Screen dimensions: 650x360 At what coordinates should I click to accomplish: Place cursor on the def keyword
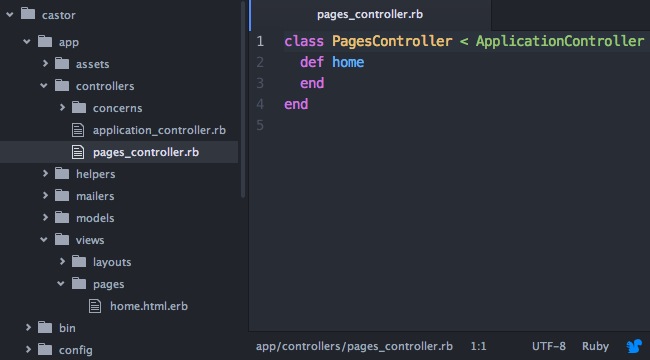312,62
